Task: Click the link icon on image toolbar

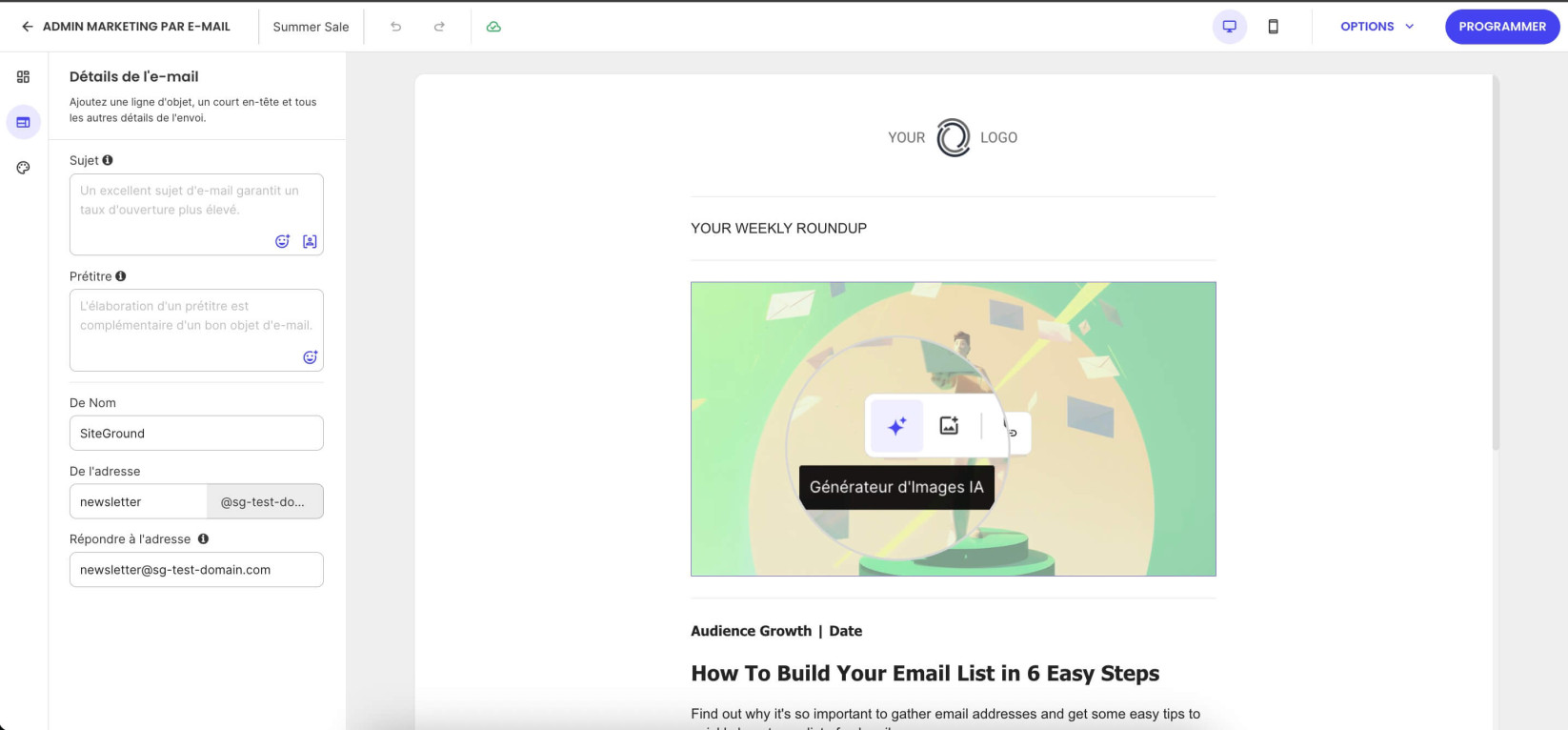Action: (1012, 432)
